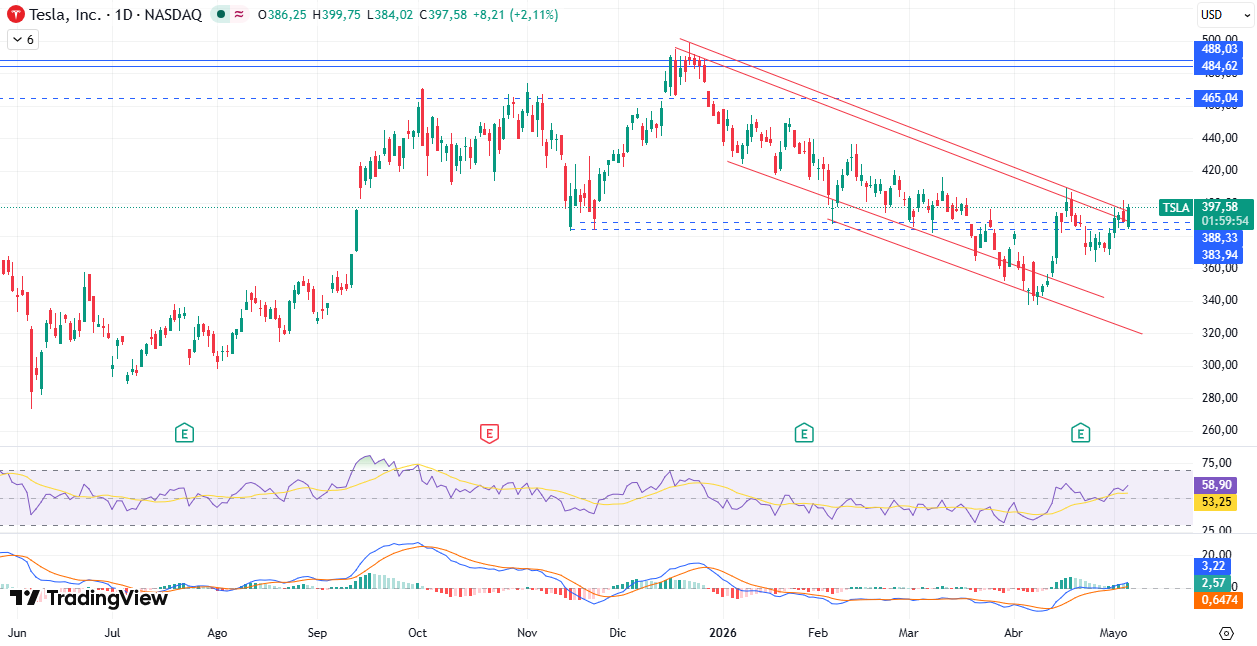
Task: Click the Ago label on time axis
Action: tap(217, 633)
